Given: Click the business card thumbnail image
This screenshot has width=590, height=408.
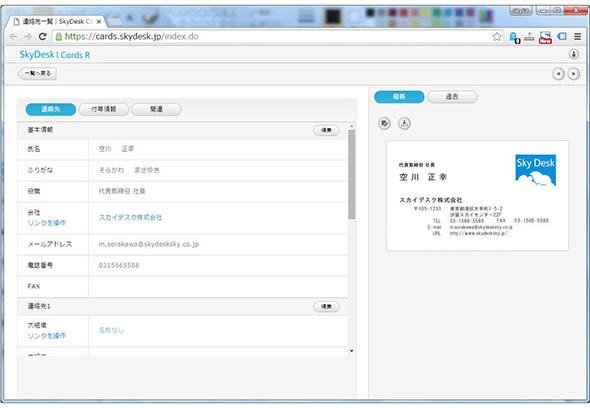Looking at the screenshot, I should [477, 196].
